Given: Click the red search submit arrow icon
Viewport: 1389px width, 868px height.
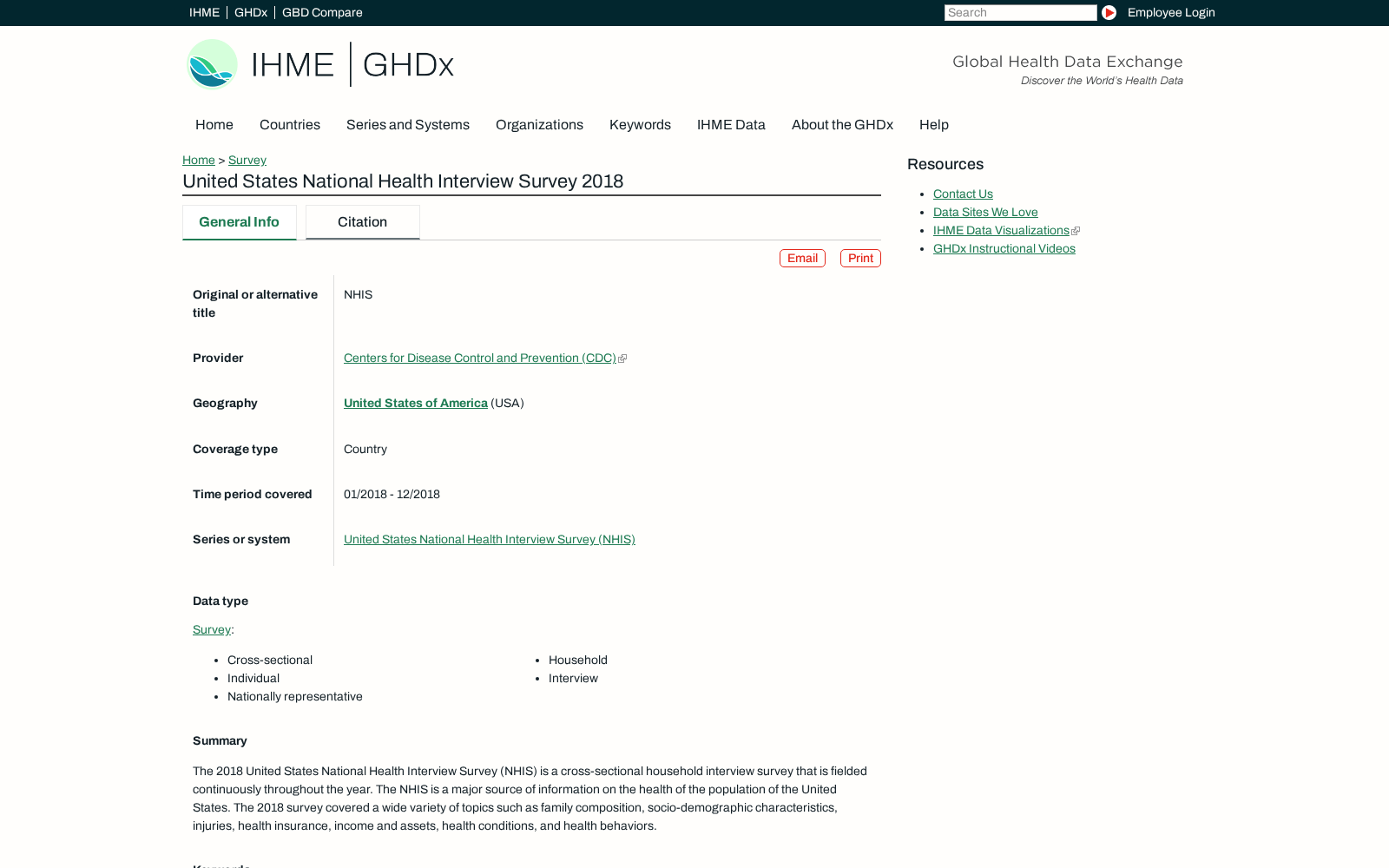Looking at the screenshot, I should click(1109, 12).
